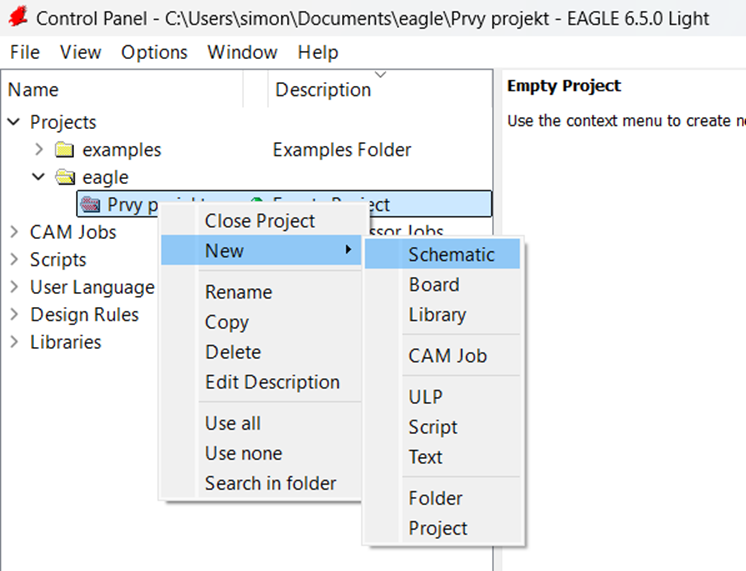
Task: Select the Design Rules tree item
Action: click(84, 315)
